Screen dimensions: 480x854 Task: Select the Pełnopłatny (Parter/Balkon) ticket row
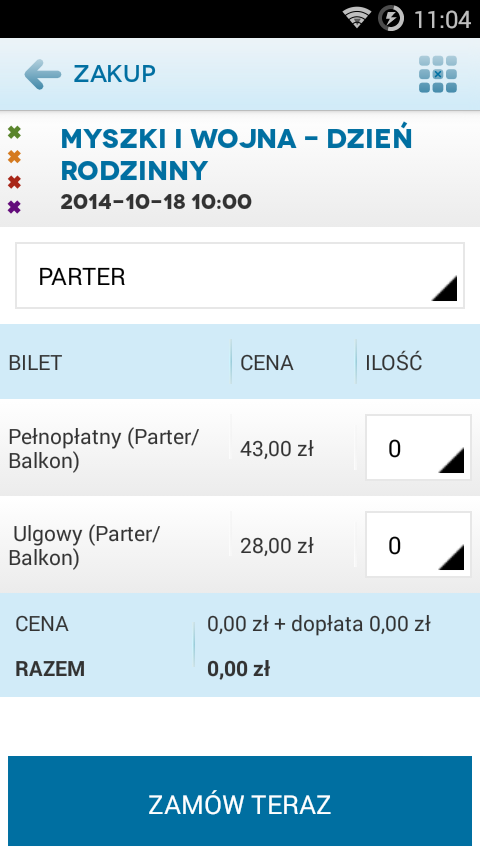point(240,448)
